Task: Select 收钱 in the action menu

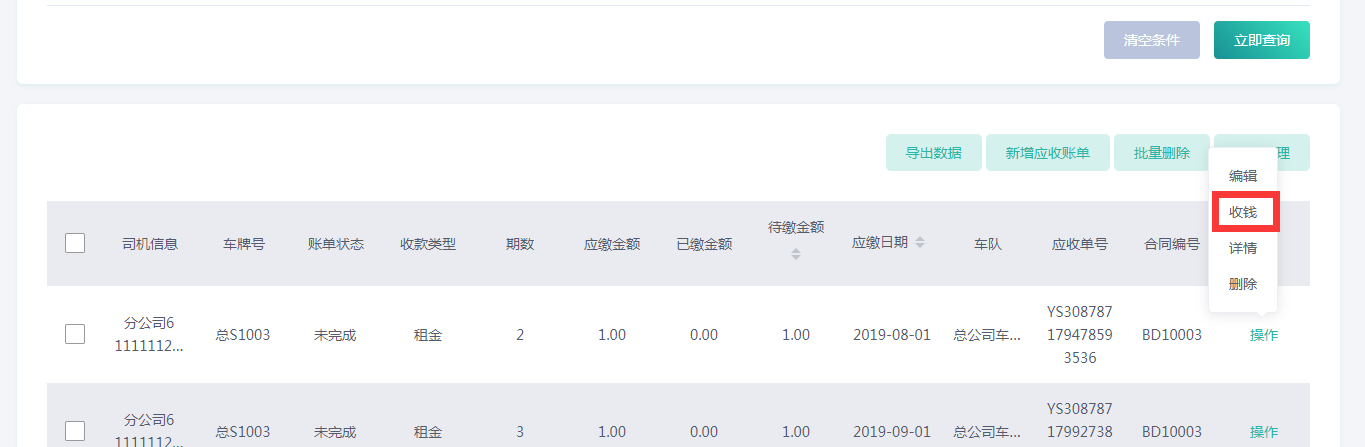Action: 1243,212
